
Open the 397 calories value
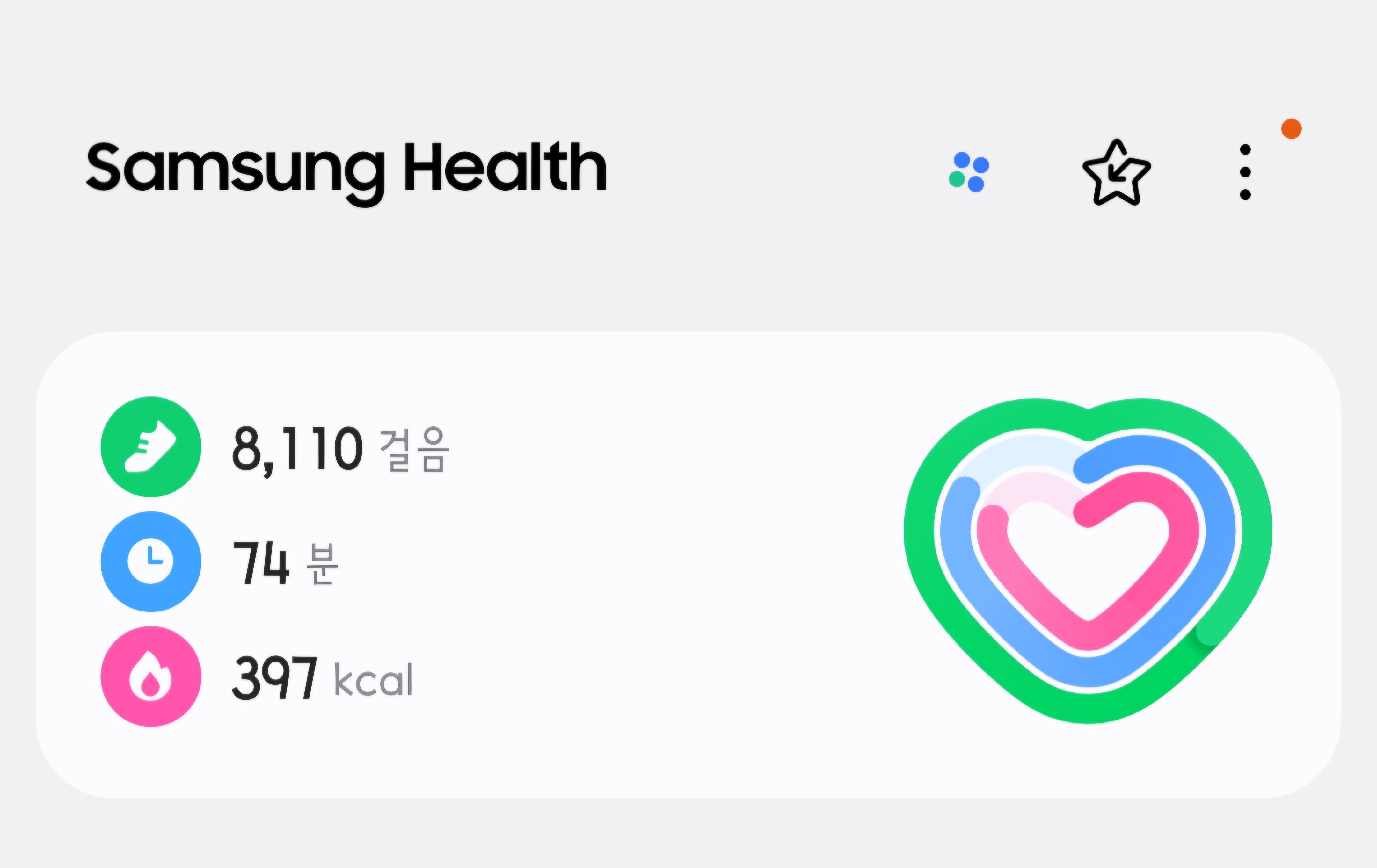[274, 679]
